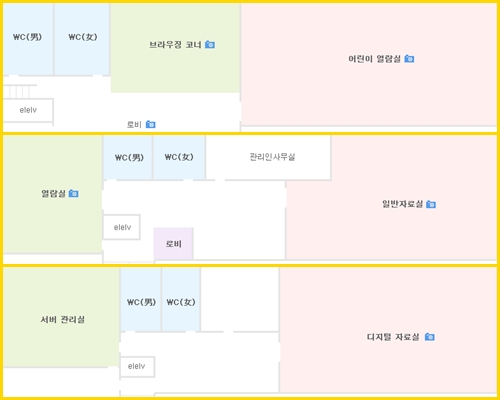Click the camera icon next to 일반자료실

(x=431, y=204)
